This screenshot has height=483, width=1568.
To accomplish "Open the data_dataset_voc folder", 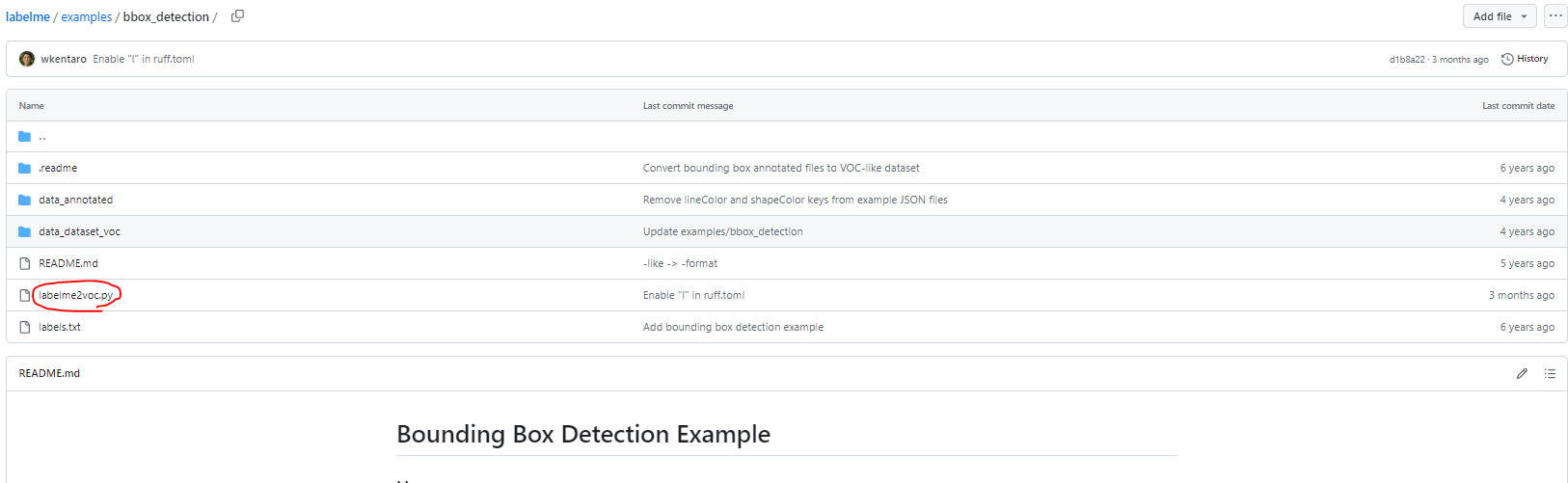I will pyautogui.click(x=79, y=231).
